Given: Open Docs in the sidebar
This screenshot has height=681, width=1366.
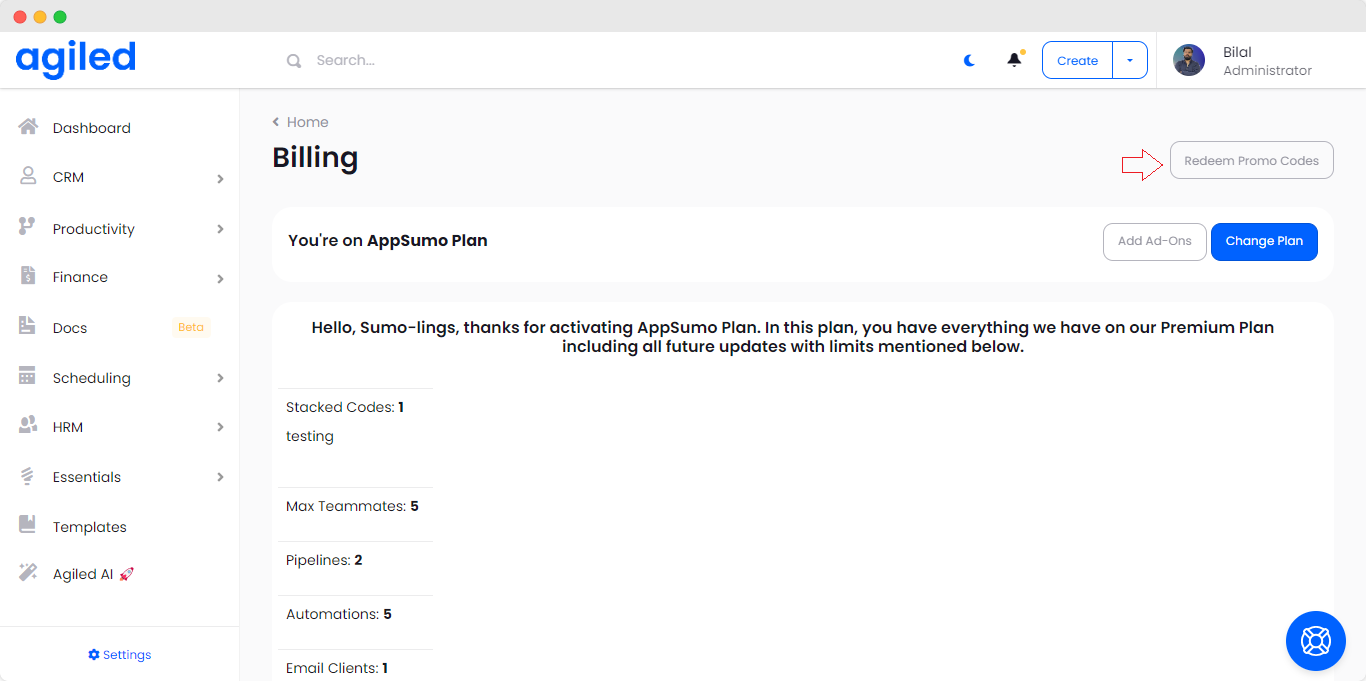Looking at the screenshot, I should (x=70, y=328).
